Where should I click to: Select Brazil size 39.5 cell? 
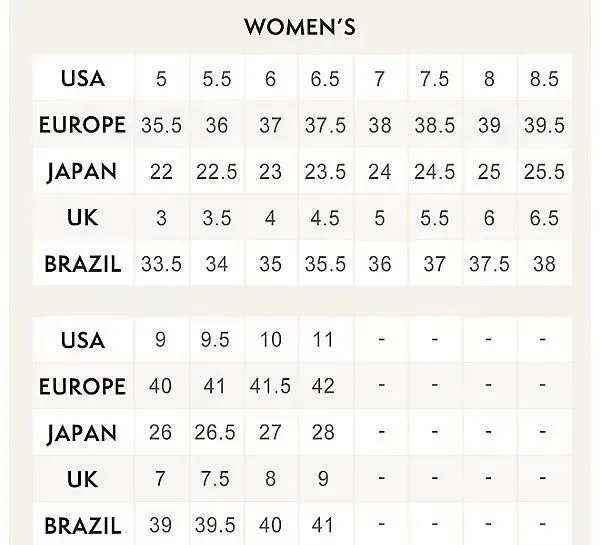click(215, 525)
